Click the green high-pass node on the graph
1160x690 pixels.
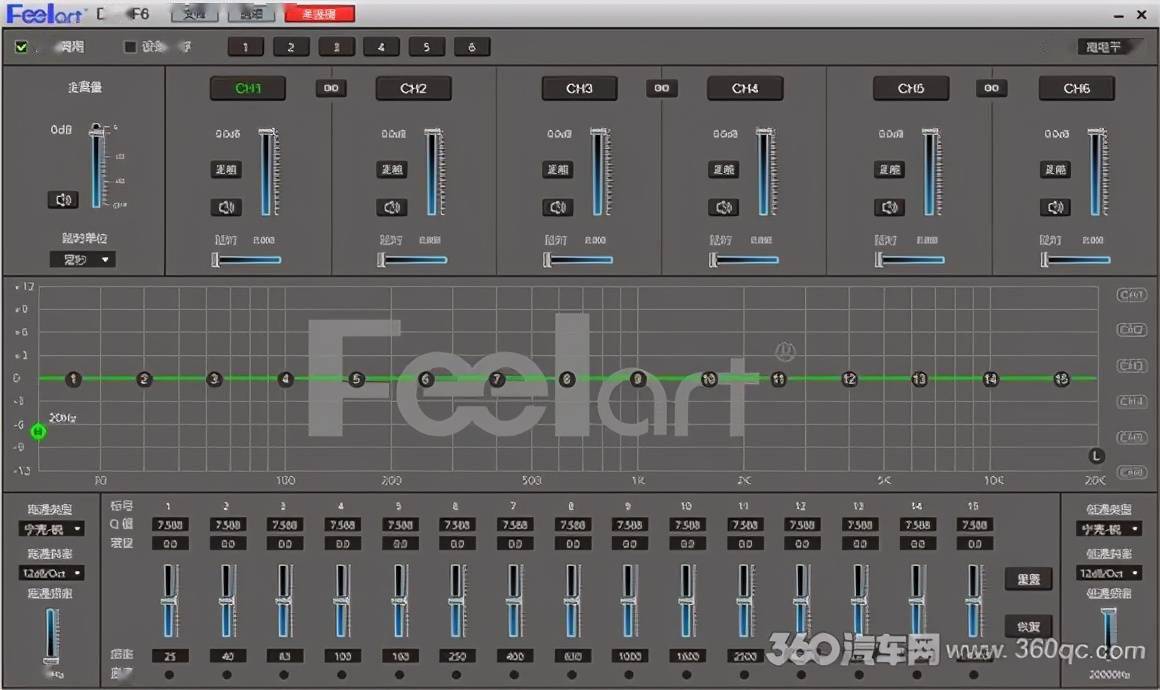click(38, 432)
